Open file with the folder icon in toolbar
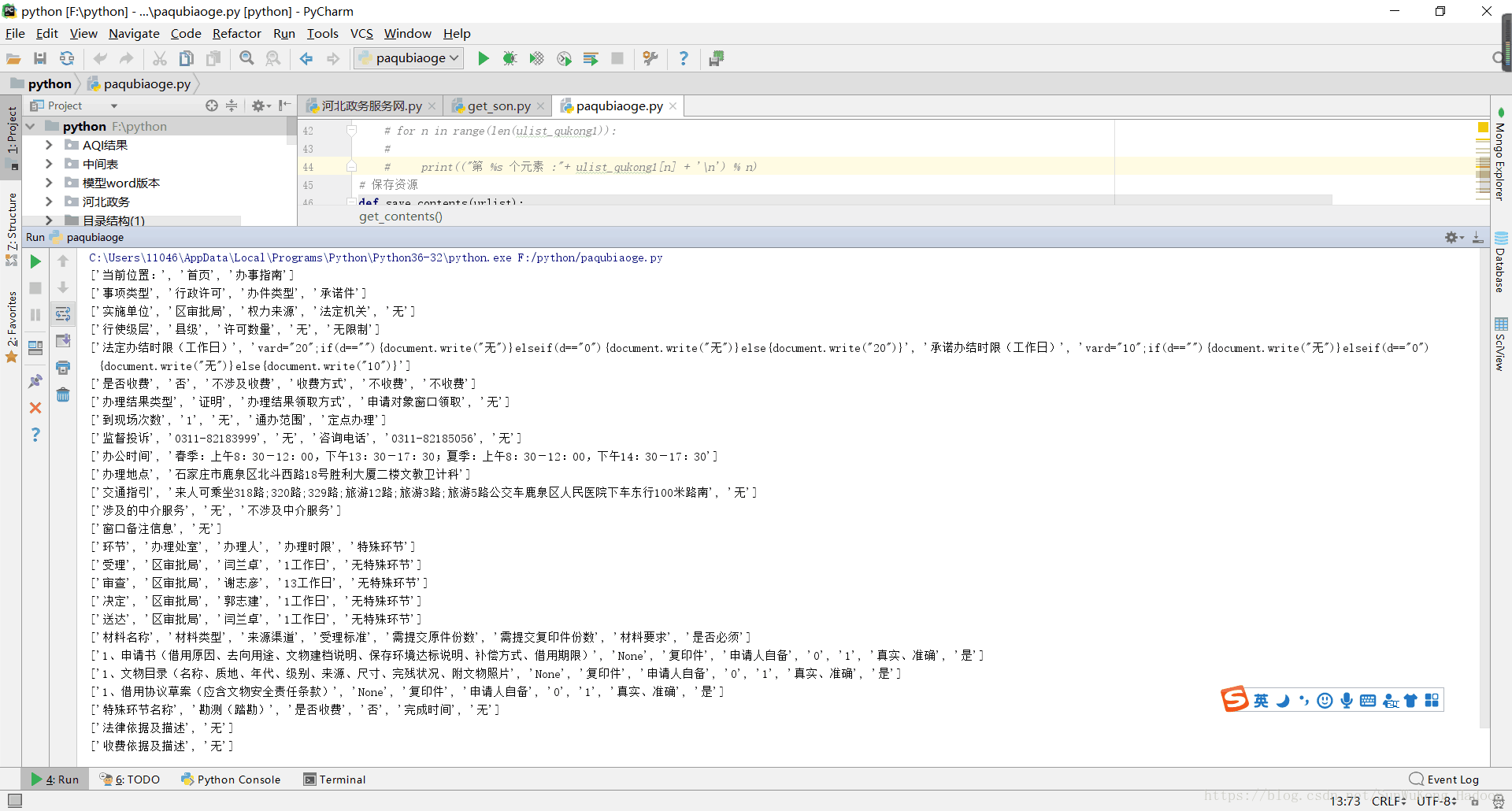This screenshot has width=1512, height=811. click(x=13, y=58)
